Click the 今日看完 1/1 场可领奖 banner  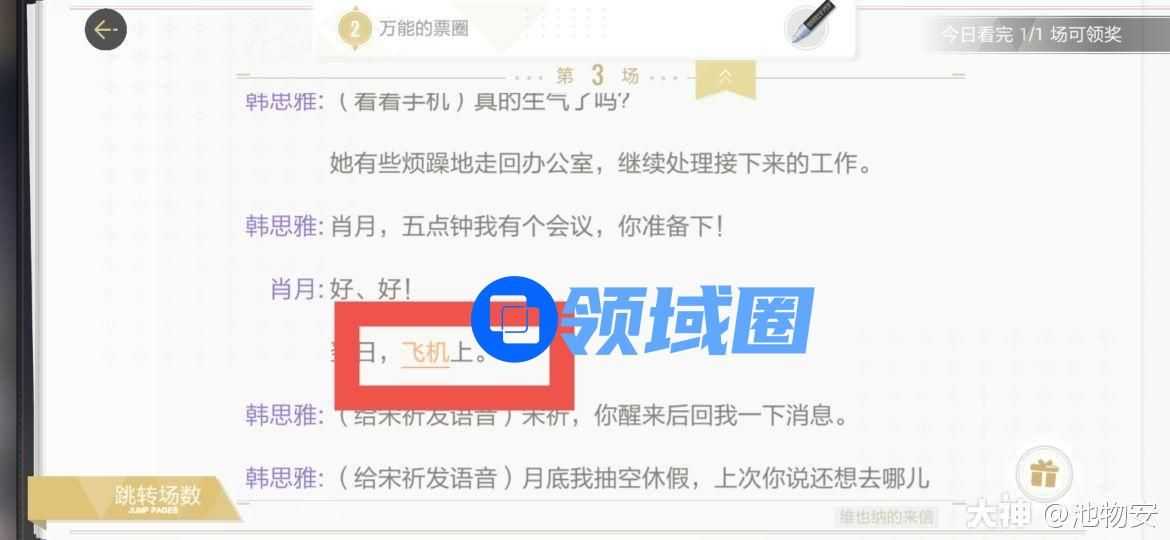[1031, 34]
